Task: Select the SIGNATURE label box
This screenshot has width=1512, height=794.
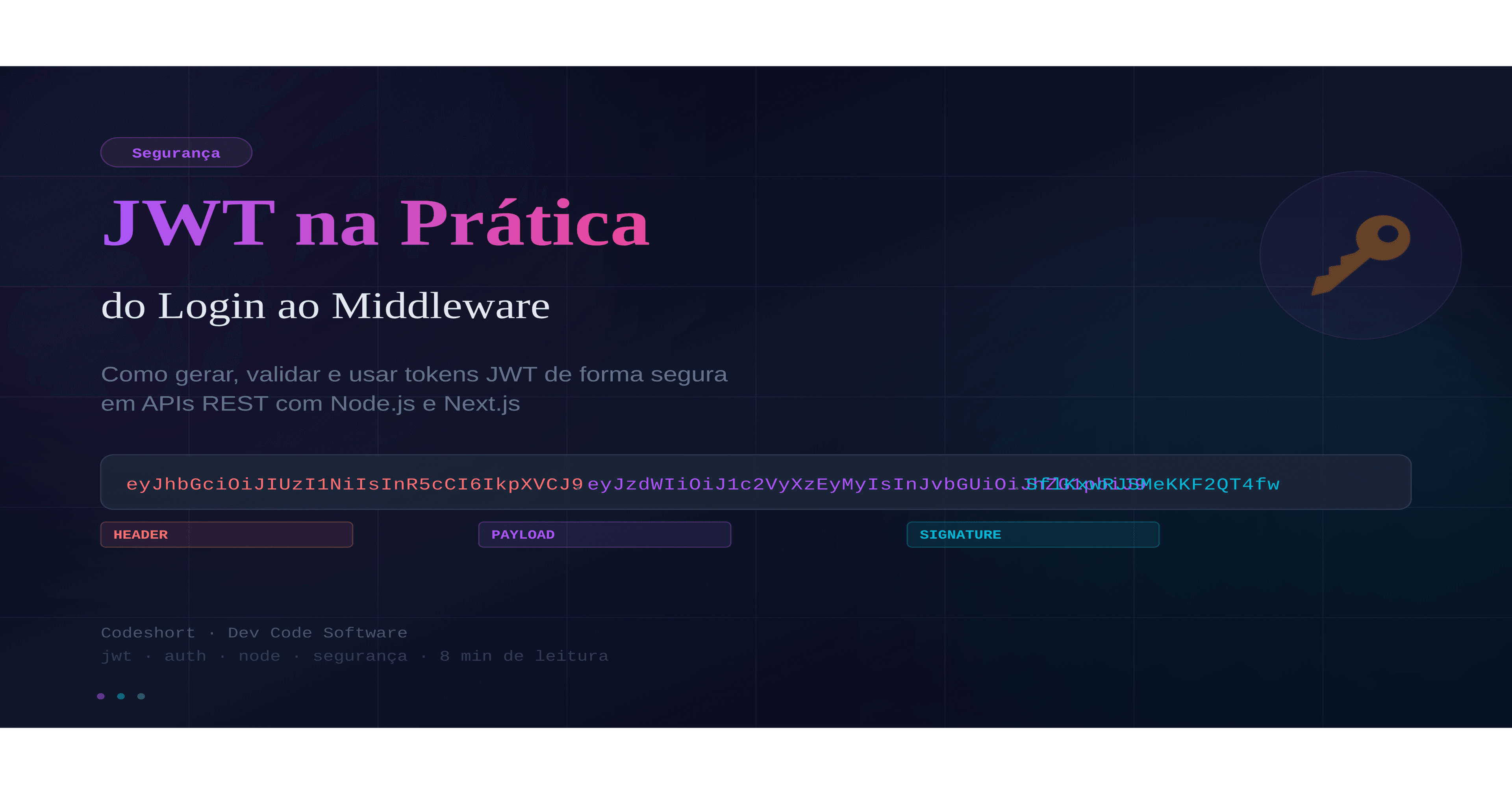Action: tap(1033, 534)
